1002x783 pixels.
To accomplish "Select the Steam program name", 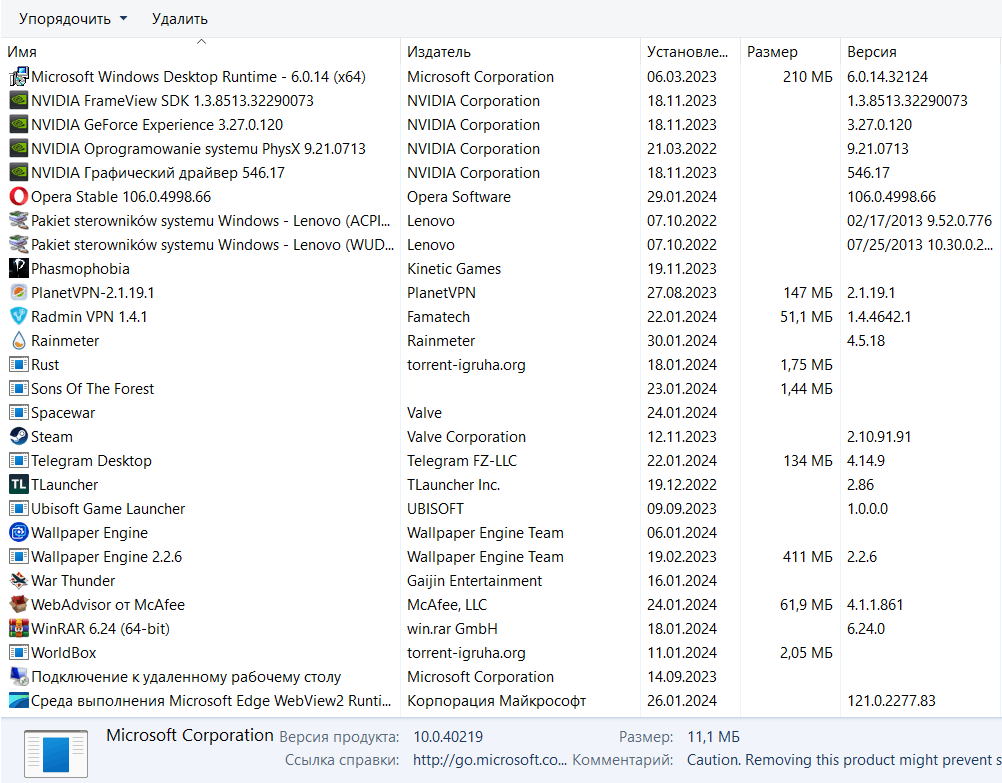I will [x=52, y=437].
